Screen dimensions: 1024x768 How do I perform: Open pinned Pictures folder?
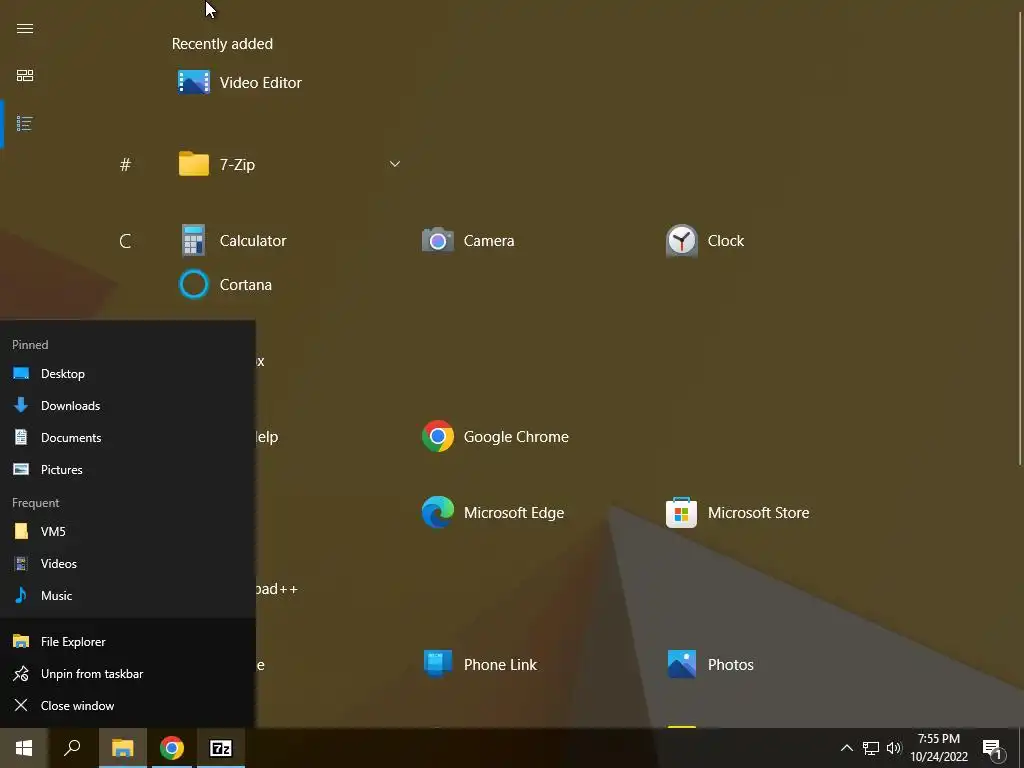127,470
